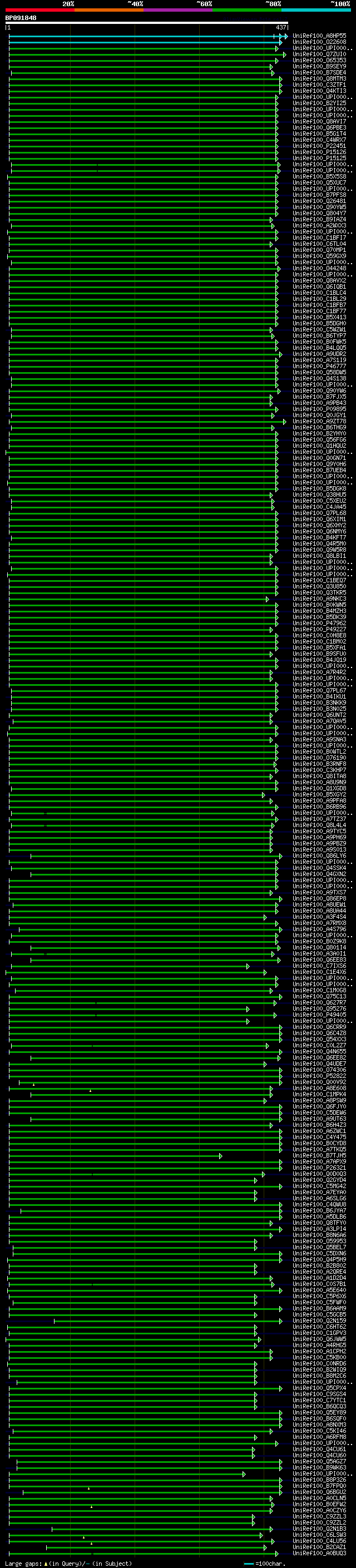Screen dimensions: 356x1568
Task: Open hit UniRef100_C4WRX7
Action: click(x=319, y=140)
